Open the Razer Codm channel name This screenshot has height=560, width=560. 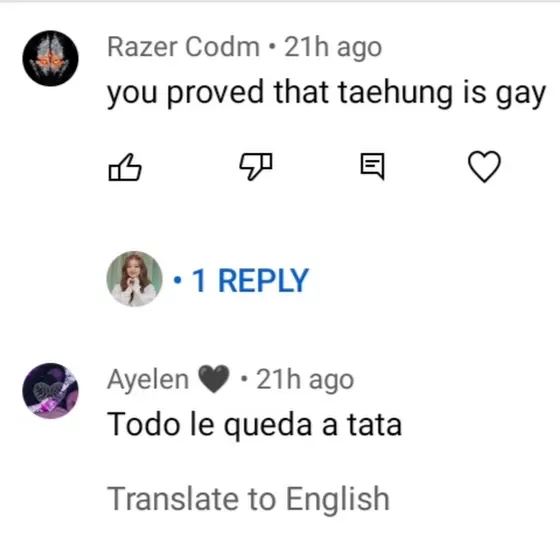click(x=183, y=47)
